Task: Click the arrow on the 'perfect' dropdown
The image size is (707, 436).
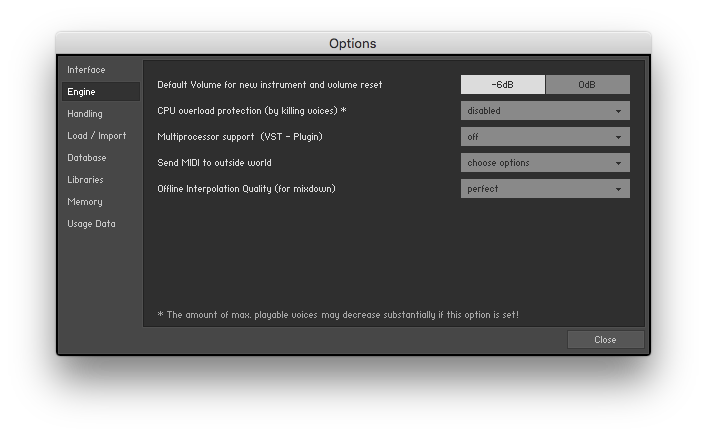Action: [x=619, y=189]
